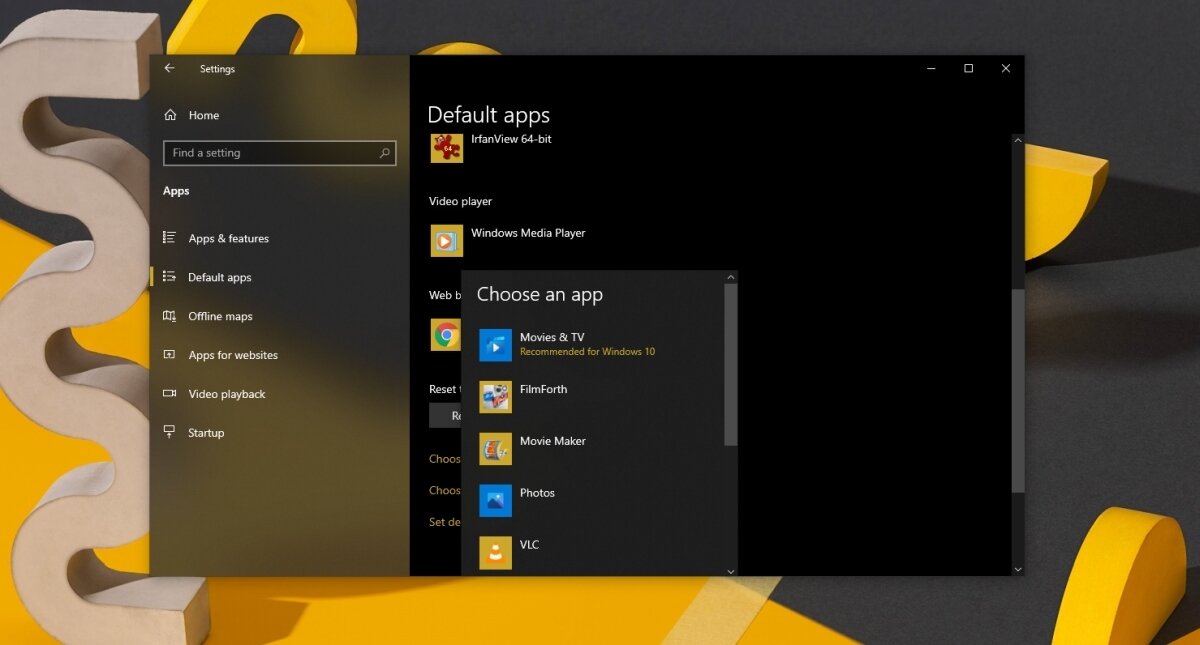Click the Offline maps sidebar icon

pos(171,316)
